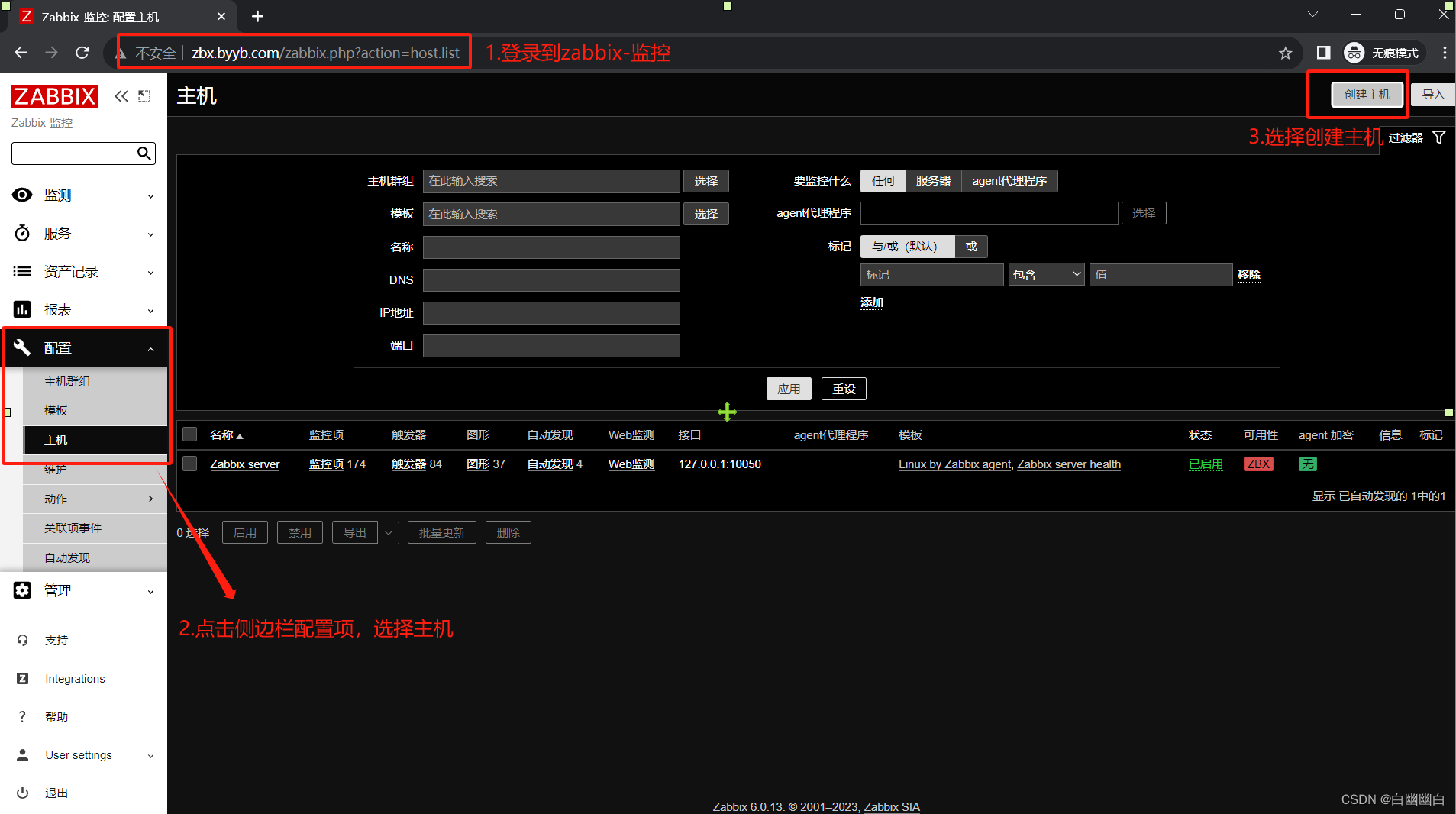Expand the 管理 menu

coord(150,592)
